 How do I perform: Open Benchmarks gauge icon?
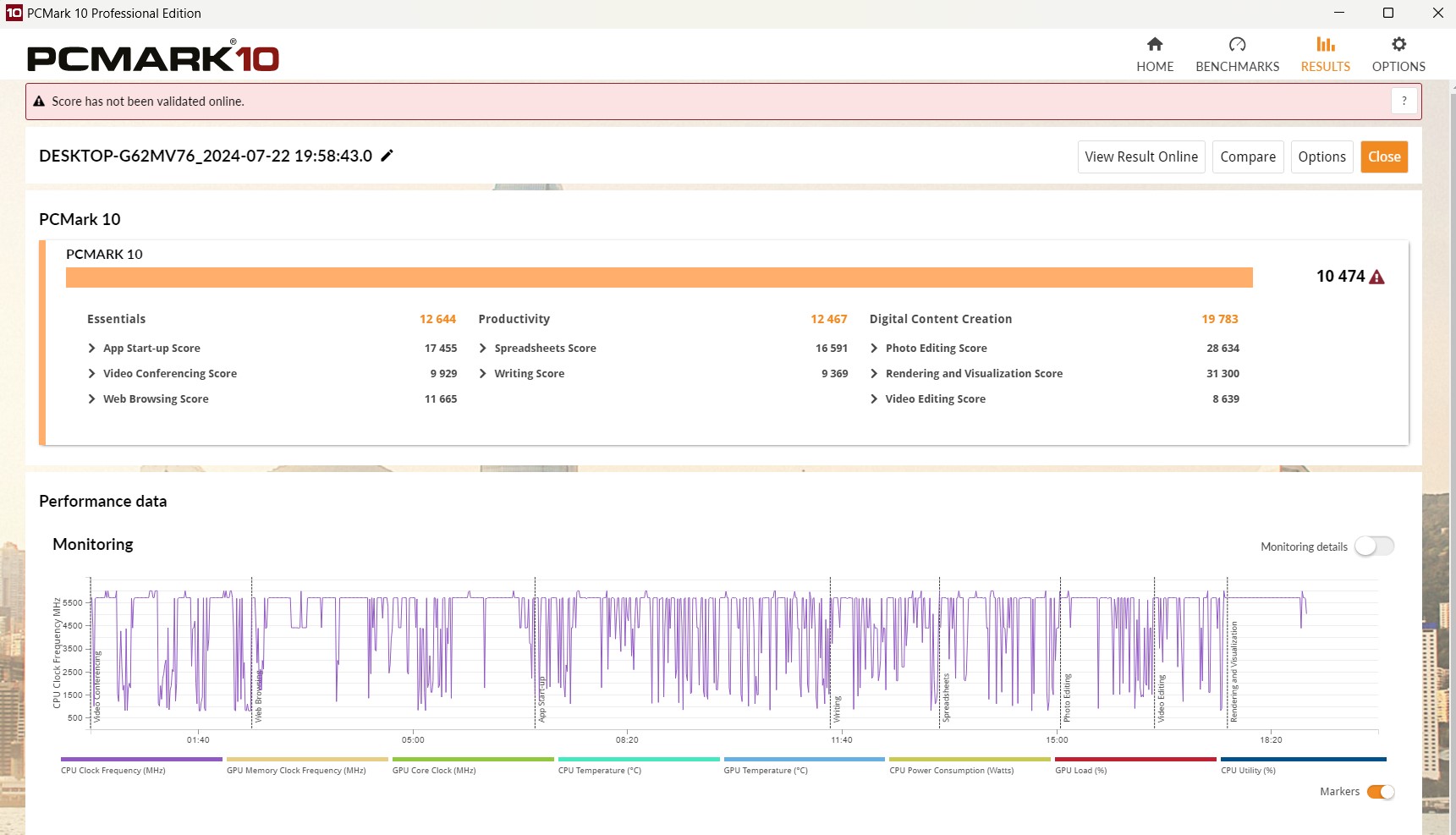(x=1237, y=44)
